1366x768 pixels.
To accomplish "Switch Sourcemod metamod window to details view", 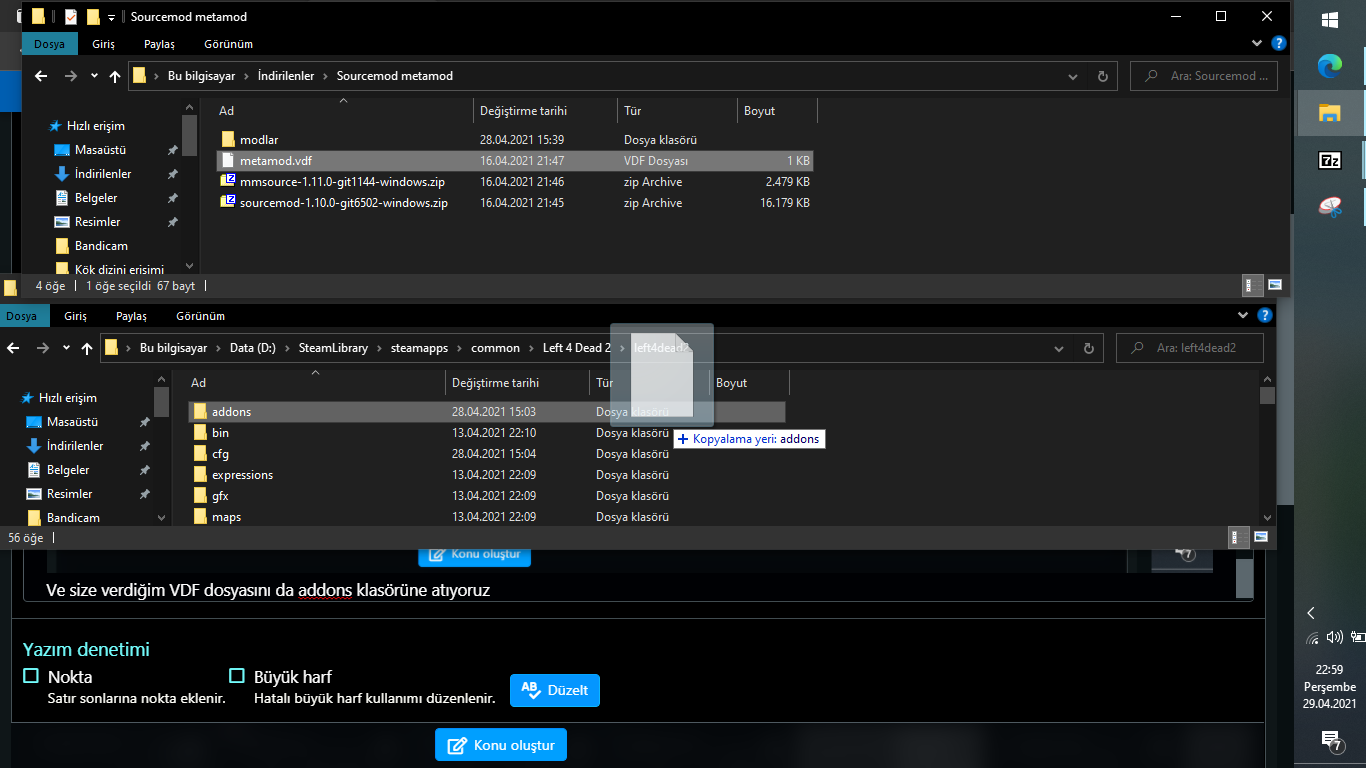I will pos(1252,285).
